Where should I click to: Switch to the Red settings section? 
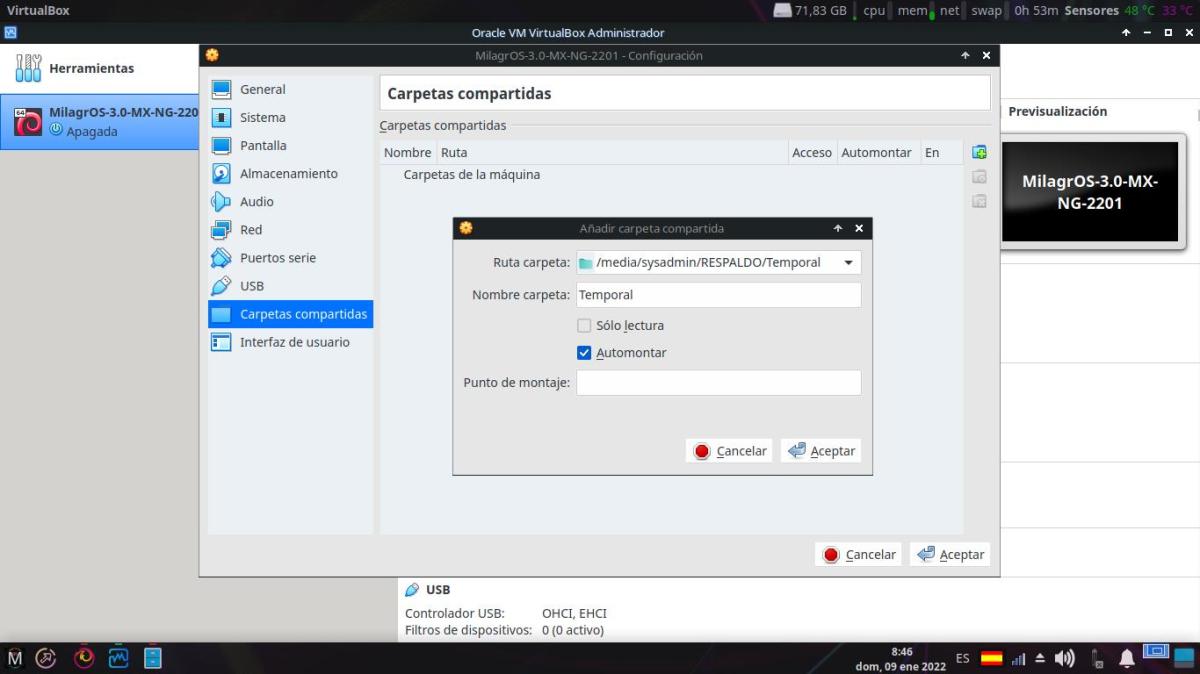pyautogui.click(x=250, y=230)
